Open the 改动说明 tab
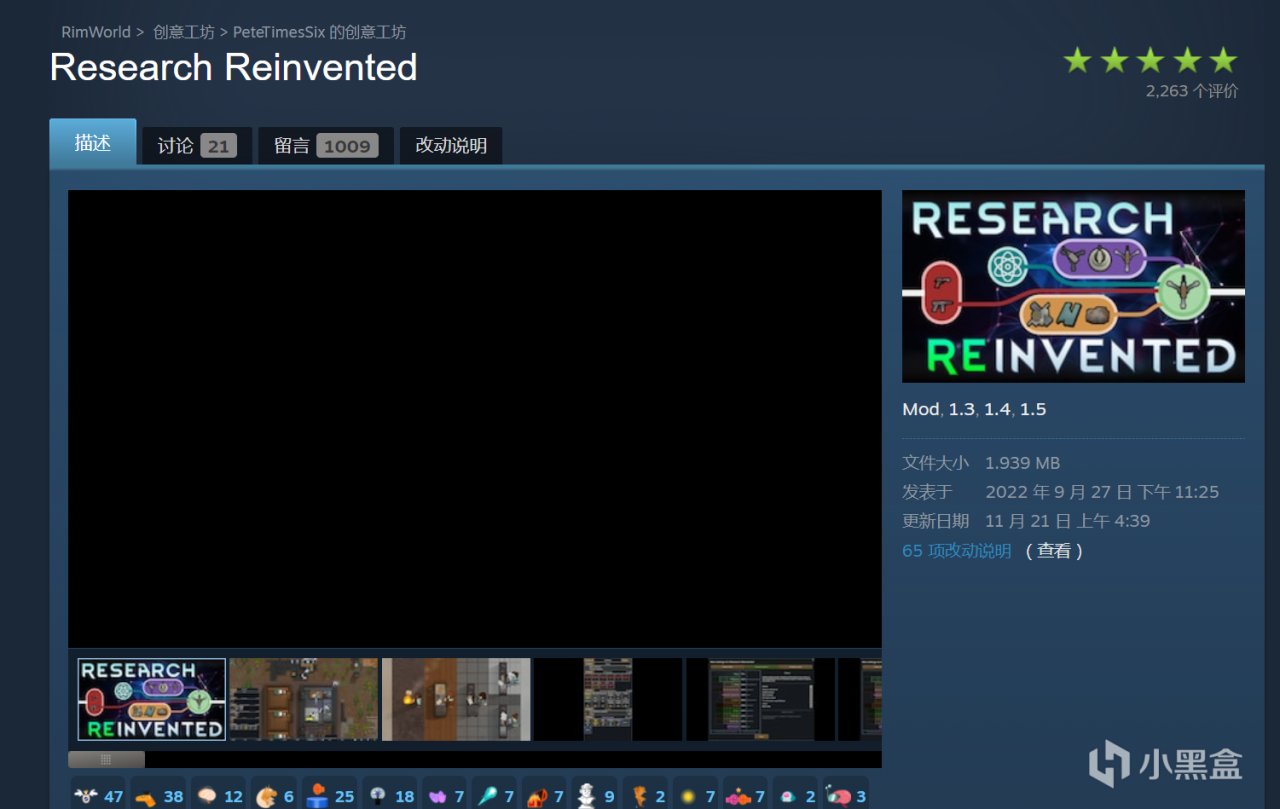Screen dimensions: 1280x809 [x=451, y=146]
